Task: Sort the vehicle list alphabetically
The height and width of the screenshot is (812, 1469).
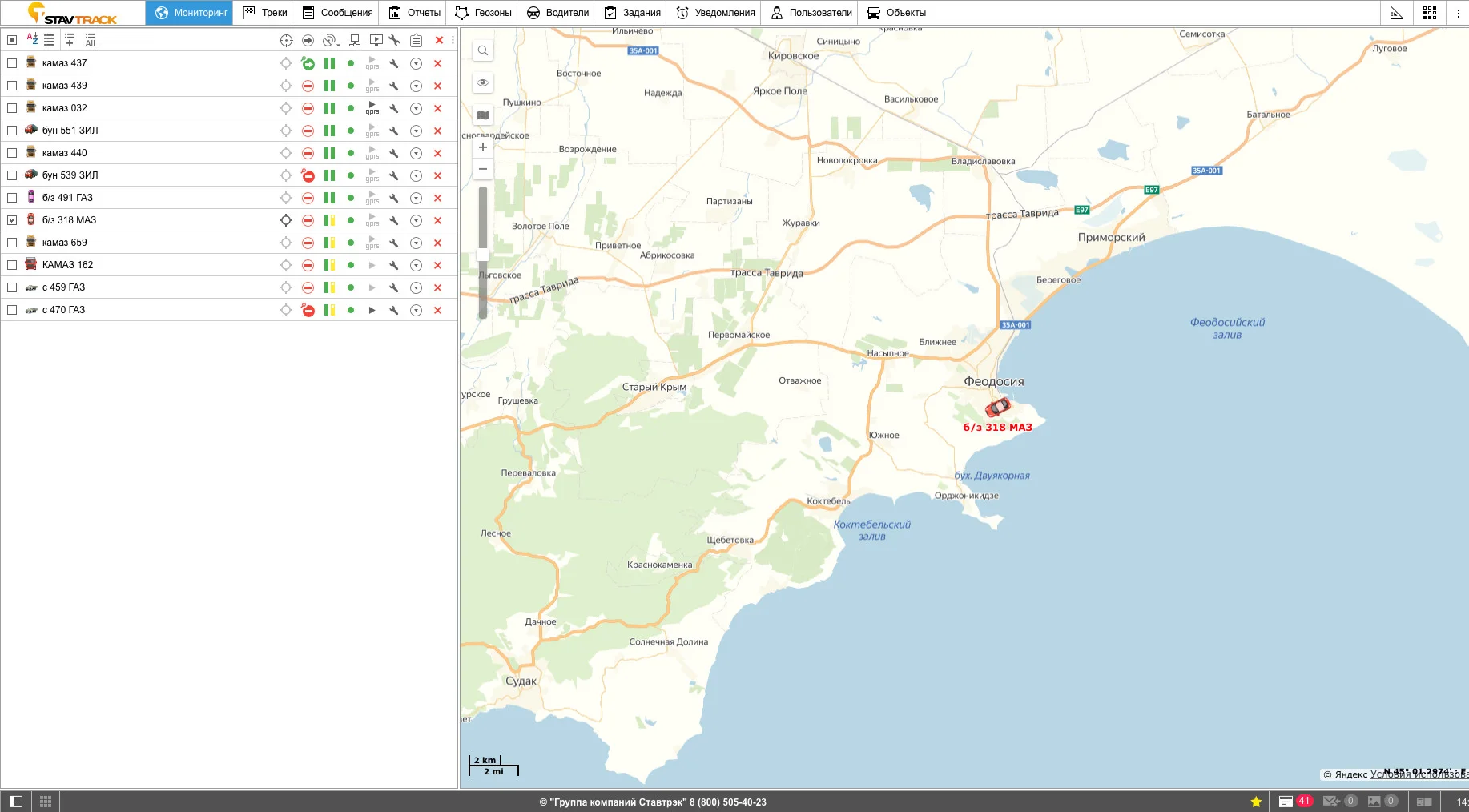Action: [x=32, y=39]
